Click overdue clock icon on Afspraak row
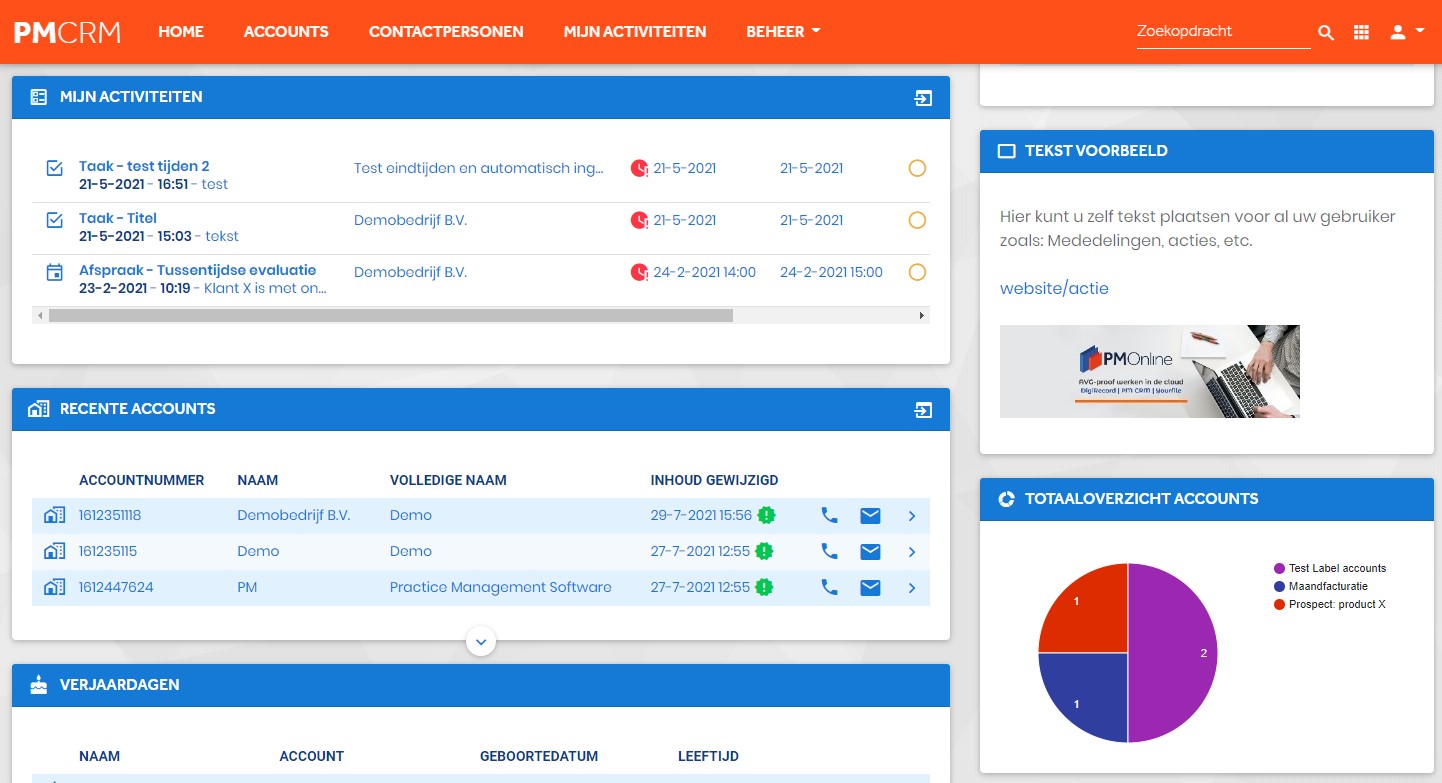Image resolution: width=1442 pixels, height=783 pixels. pos(639,272)
